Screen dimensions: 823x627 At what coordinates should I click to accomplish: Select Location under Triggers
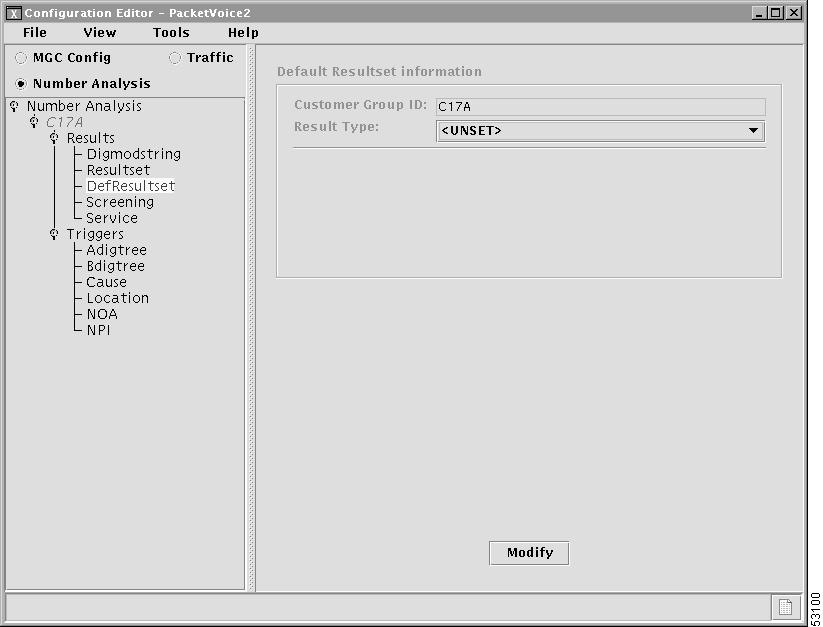coord(118,298)
